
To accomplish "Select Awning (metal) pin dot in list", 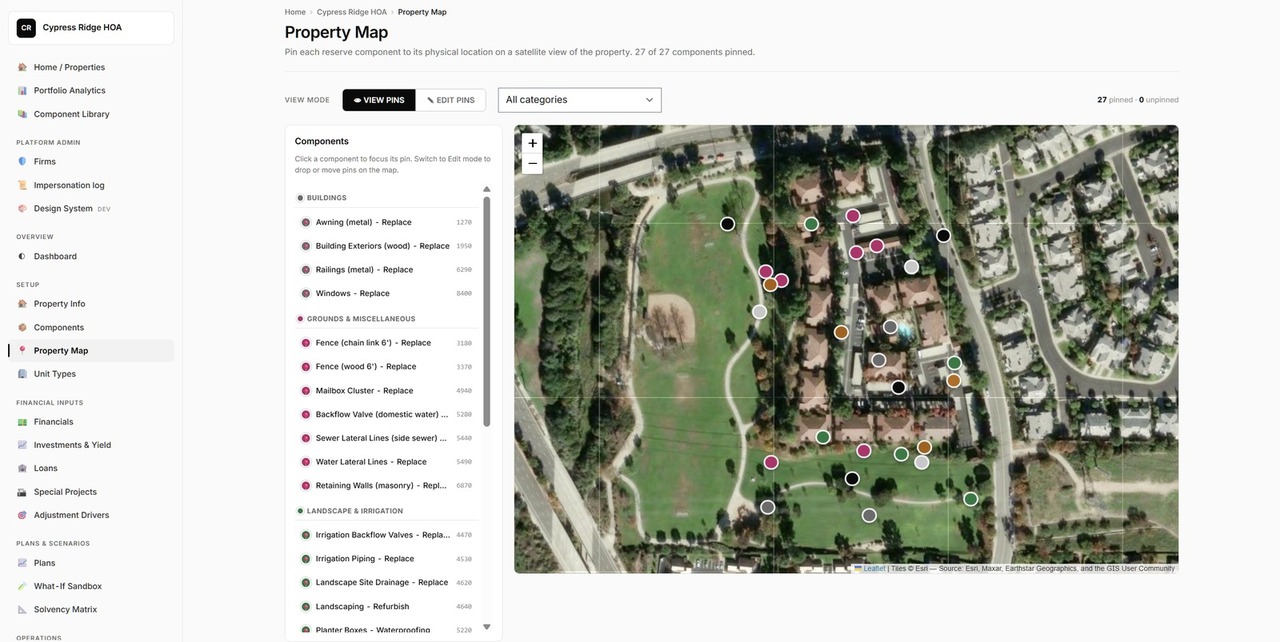I will coord(306,222).
